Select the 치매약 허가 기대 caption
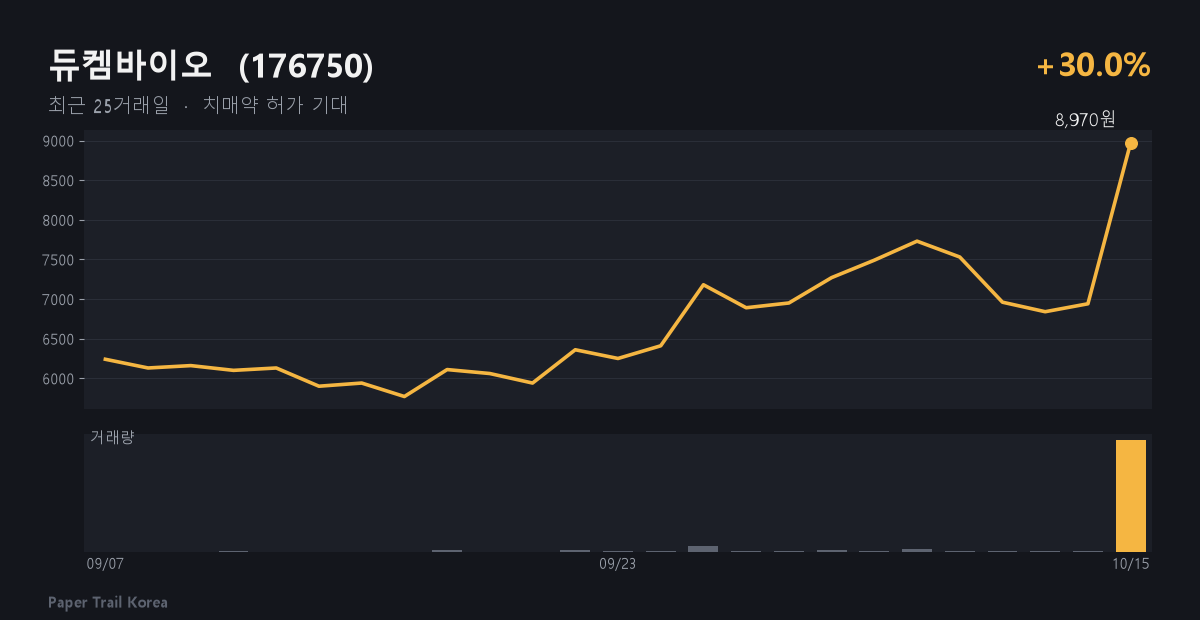This screenshot has width=1200, height=620. [275, 105]
